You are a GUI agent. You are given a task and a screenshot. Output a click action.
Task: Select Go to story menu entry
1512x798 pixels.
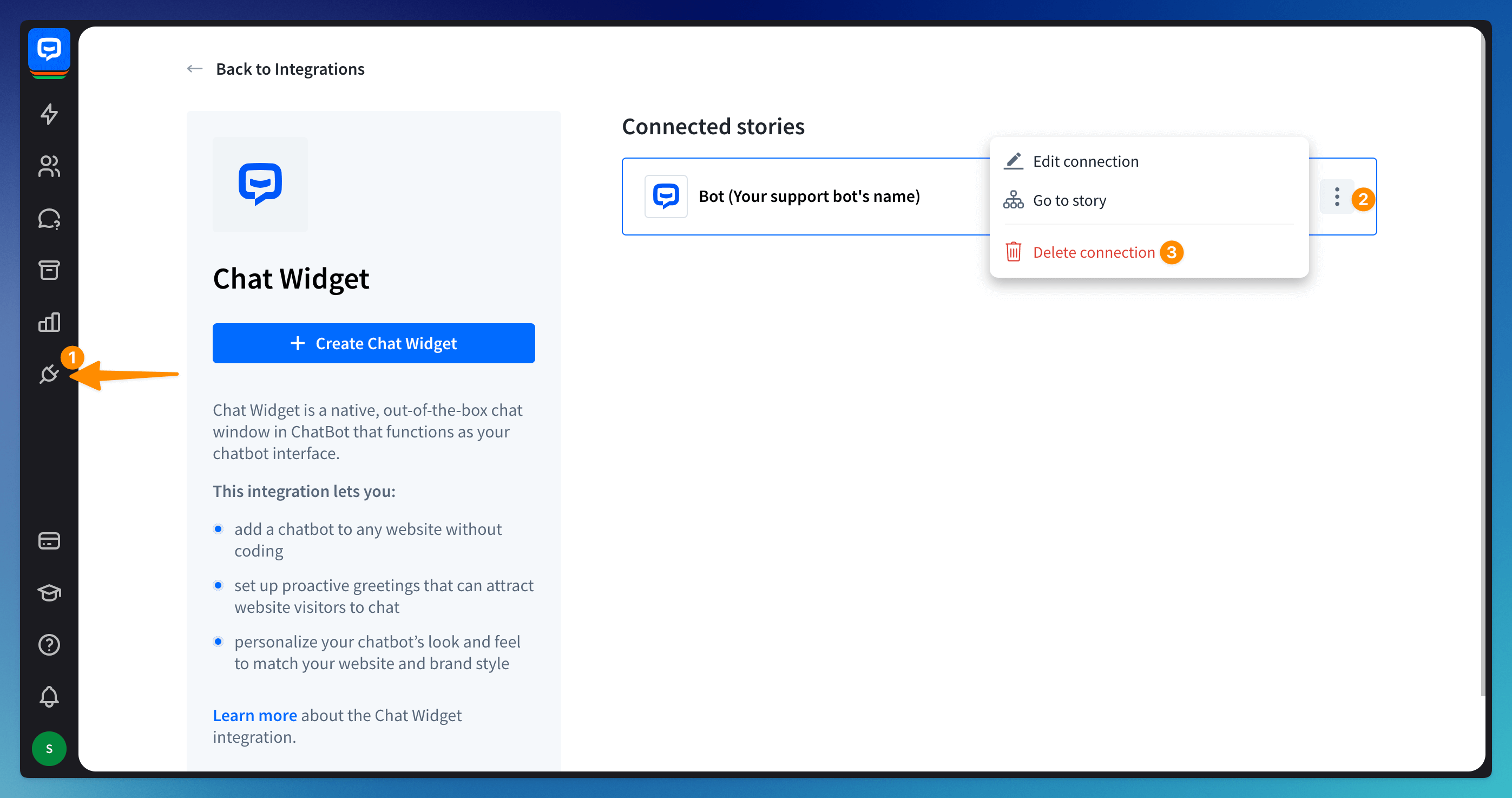pyautogui.click(x=1069, y=201)
